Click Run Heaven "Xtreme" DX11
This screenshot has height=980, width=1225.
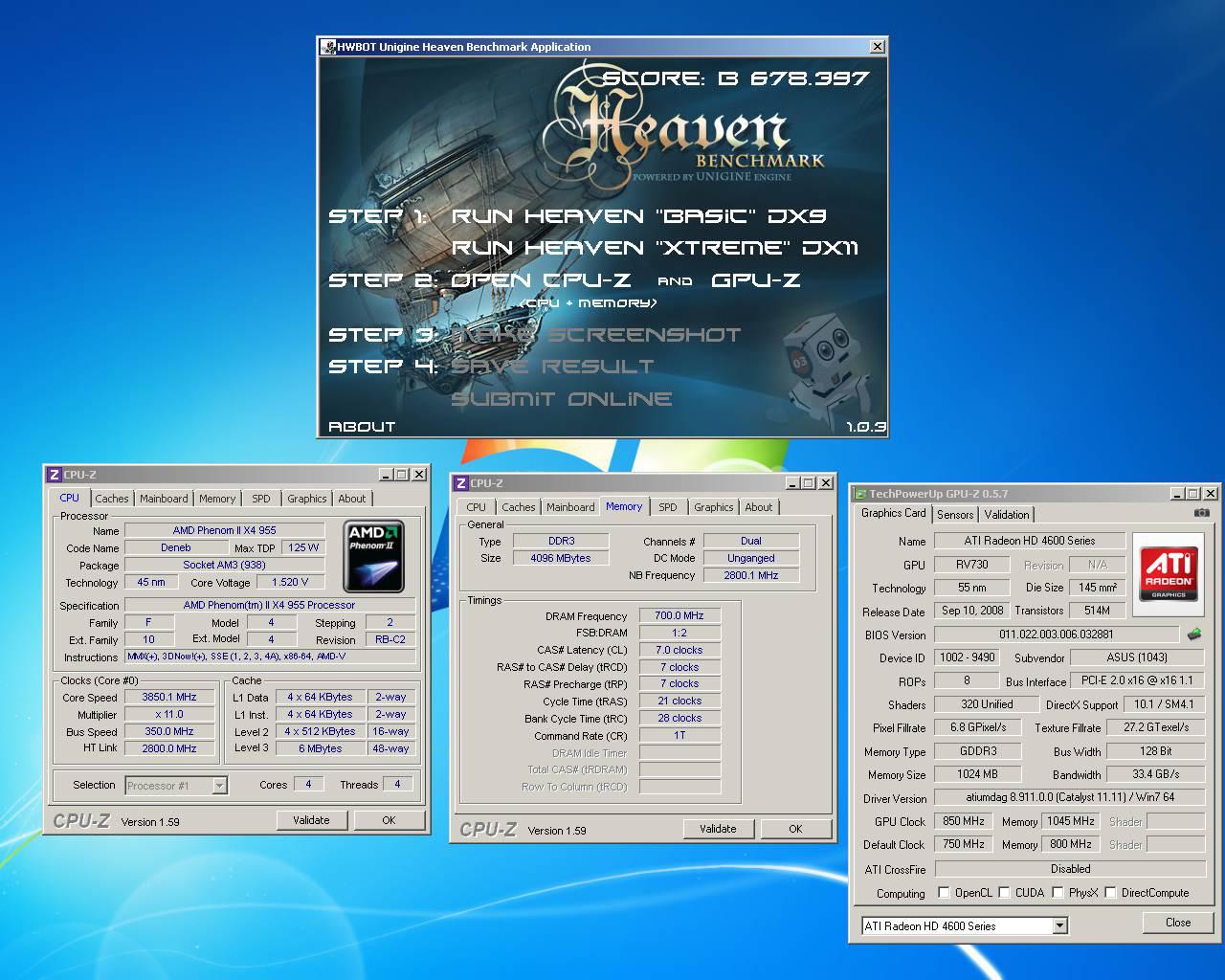(656, 248)
